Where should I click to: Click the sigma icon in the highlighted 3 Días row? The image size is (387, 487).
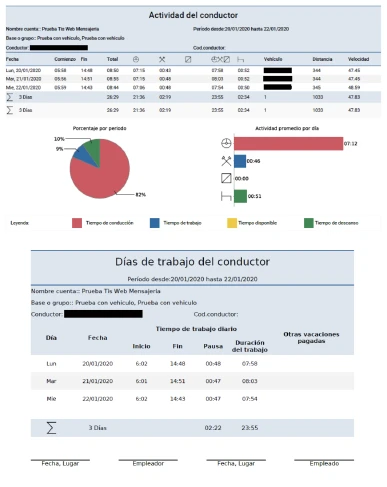tap(10, 97)
